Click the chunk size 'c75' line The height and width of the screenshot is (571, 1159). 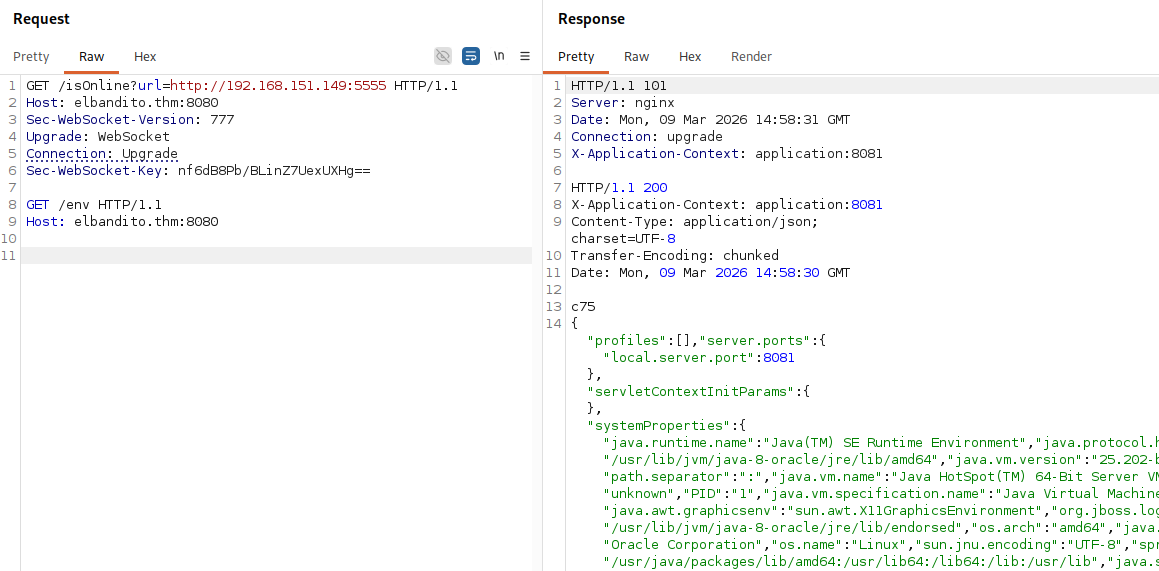[x=582, y=307]
